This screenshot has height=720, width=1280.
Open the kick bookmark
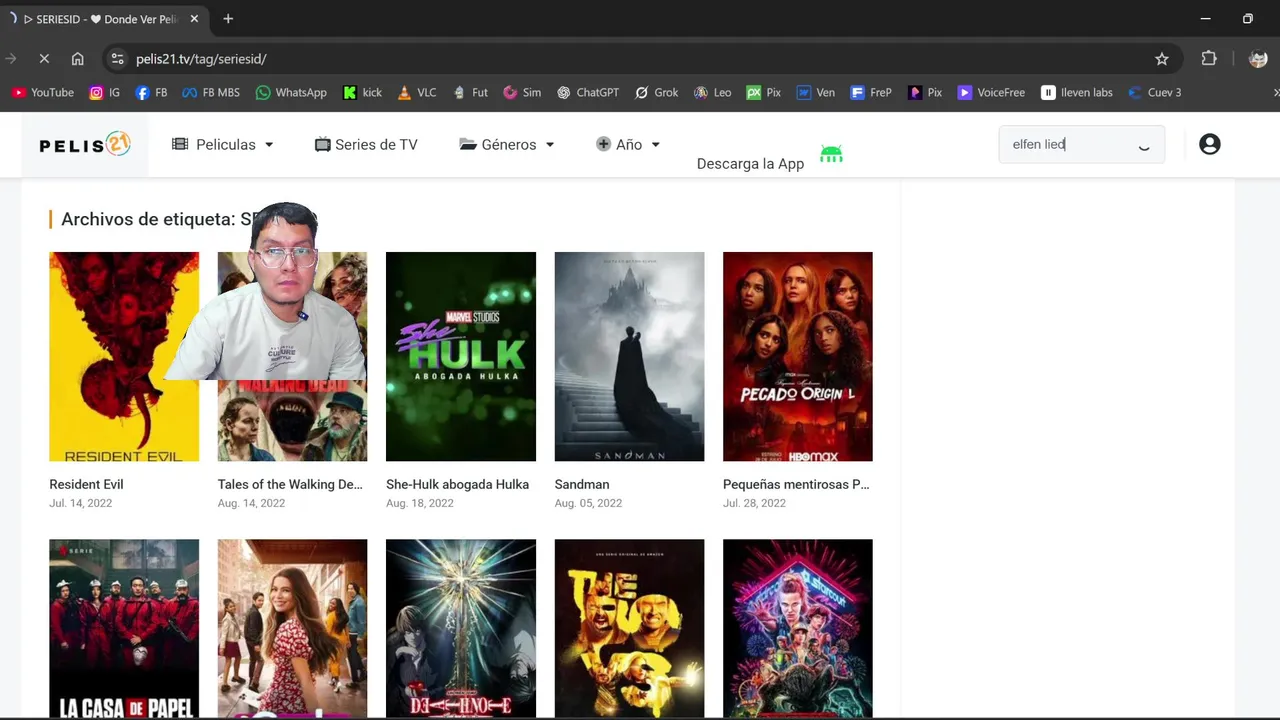pos(362,92)
